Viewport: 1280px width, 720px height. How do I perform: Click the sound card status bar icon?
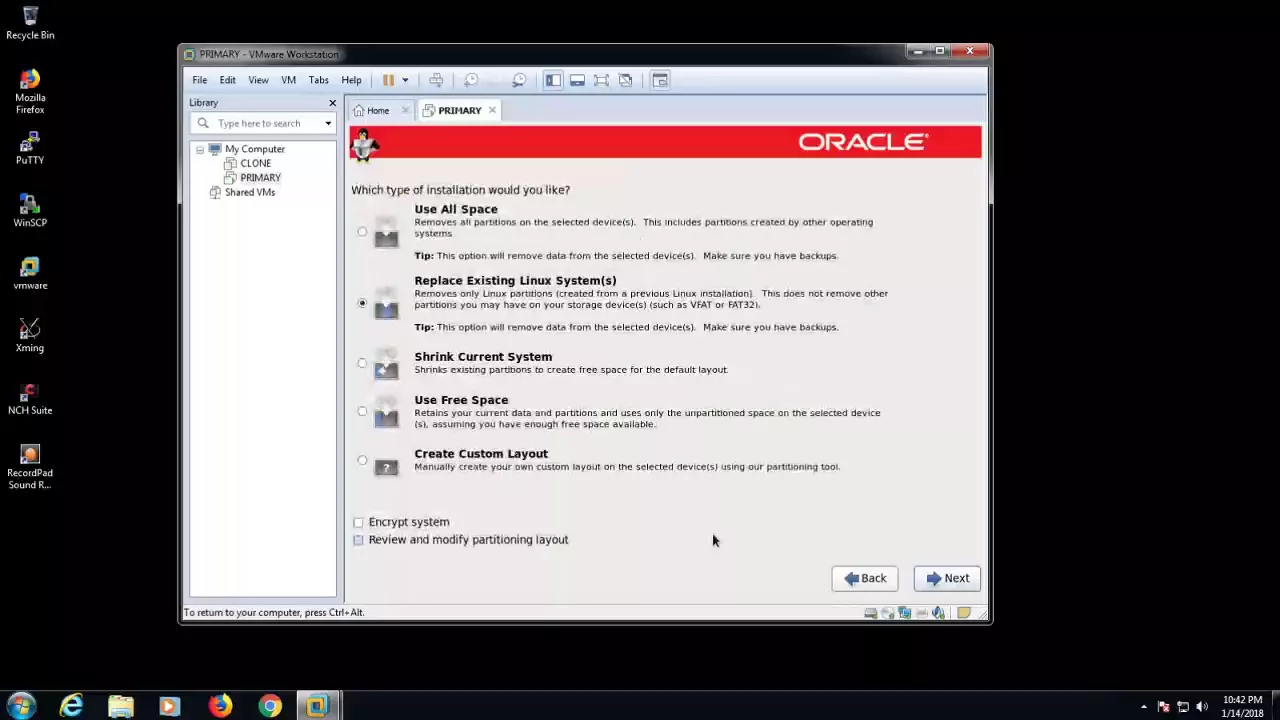938,613
